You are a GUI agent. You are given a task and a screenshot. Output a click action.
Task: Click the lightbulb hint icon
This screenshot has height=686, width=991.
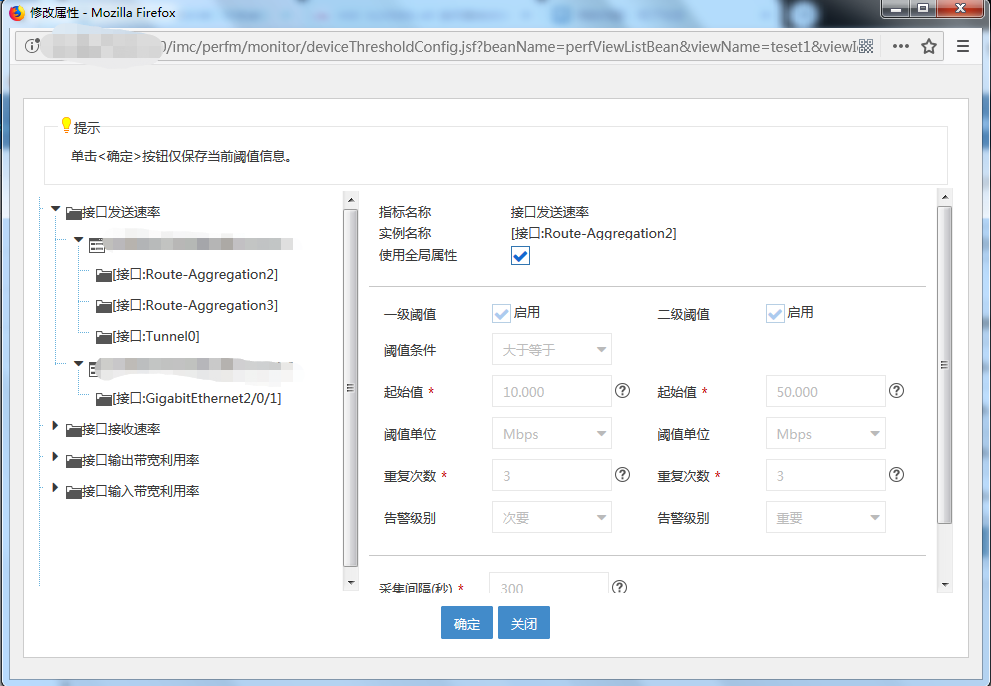66,125
